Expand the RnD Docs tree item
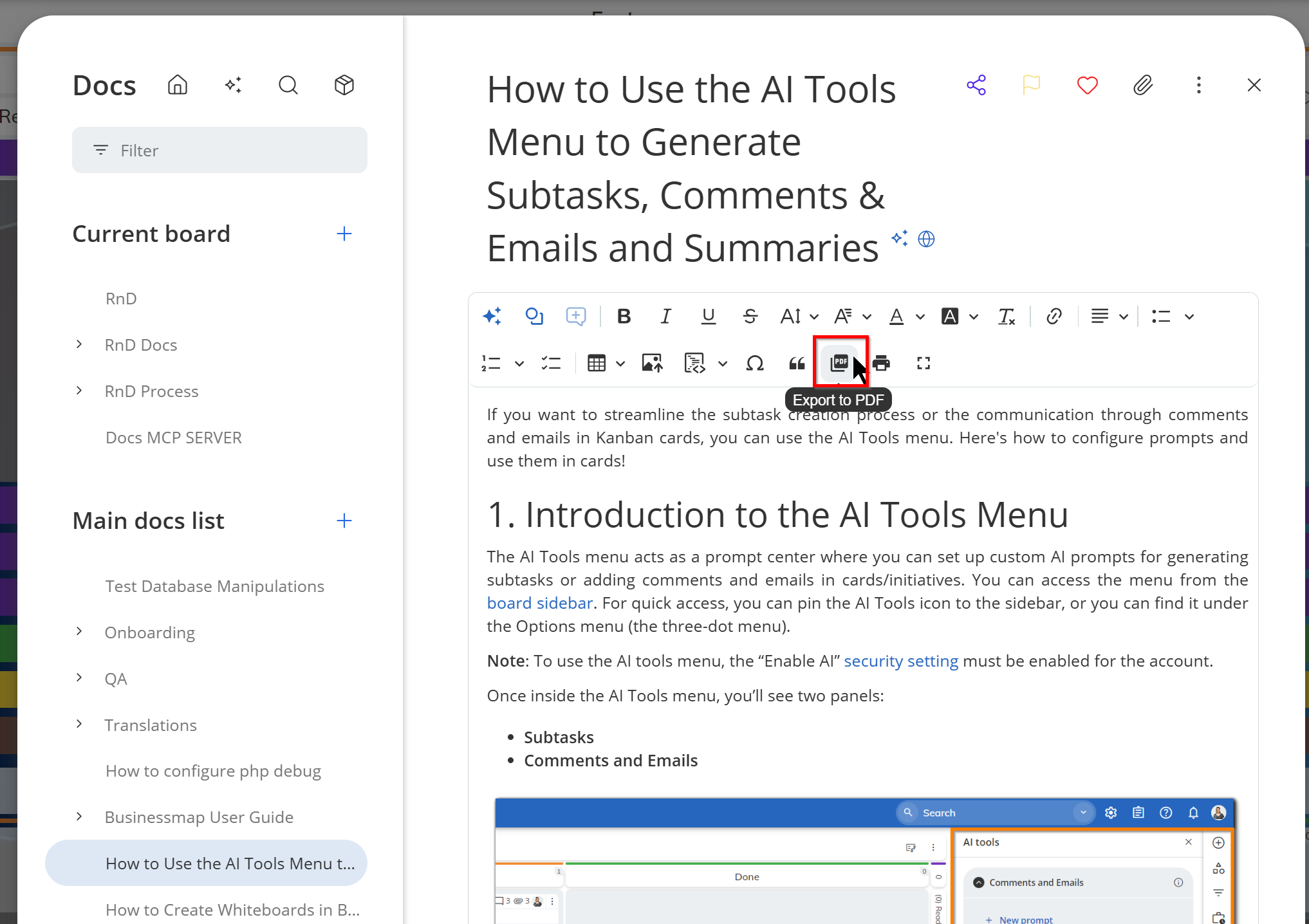 [x=79, y=344]
